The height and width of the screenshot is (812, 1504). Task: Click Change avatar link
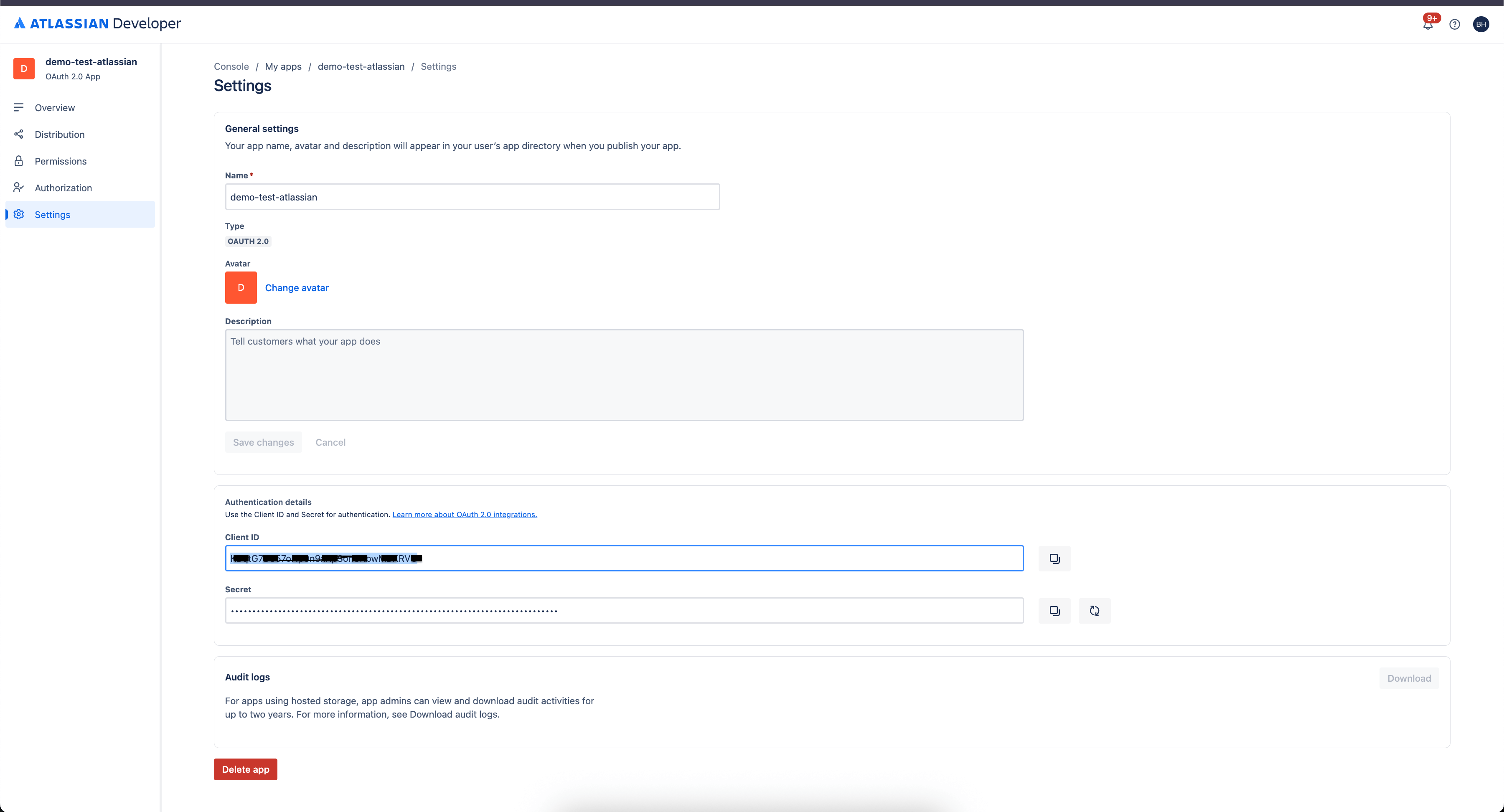[x=297, y=288]
